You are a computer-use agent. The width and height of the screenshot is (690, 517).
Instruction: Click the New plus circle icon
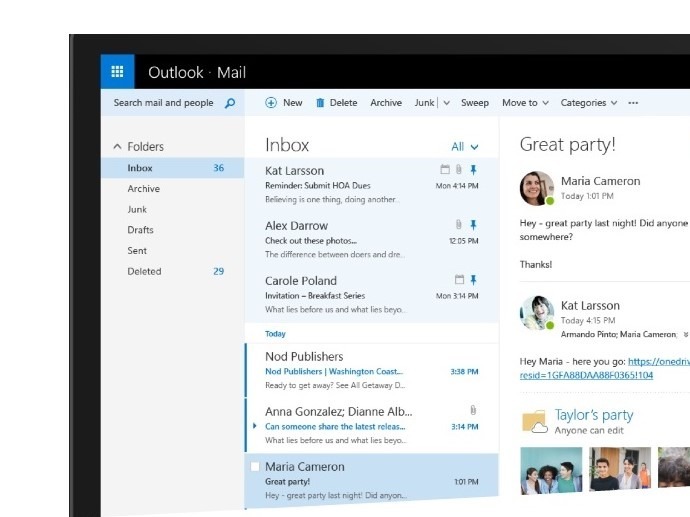[x=271, y=103]
